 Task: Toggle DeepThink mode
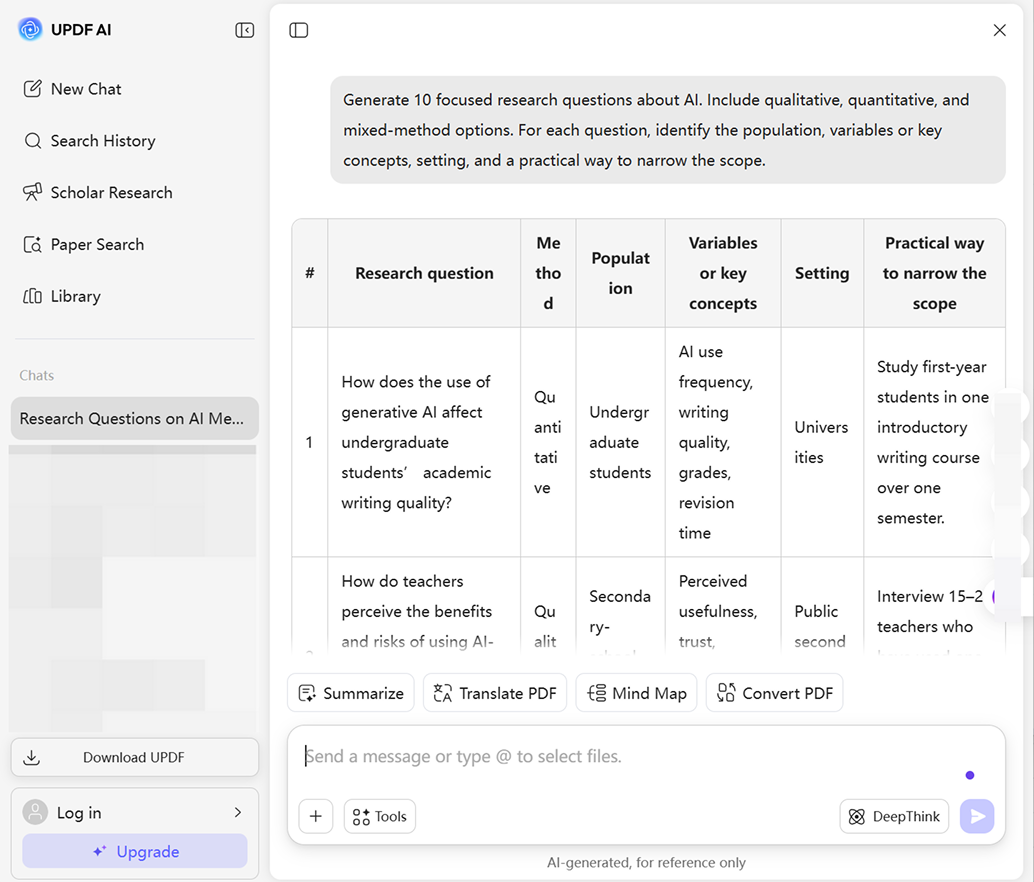click(x=894, y=817)
